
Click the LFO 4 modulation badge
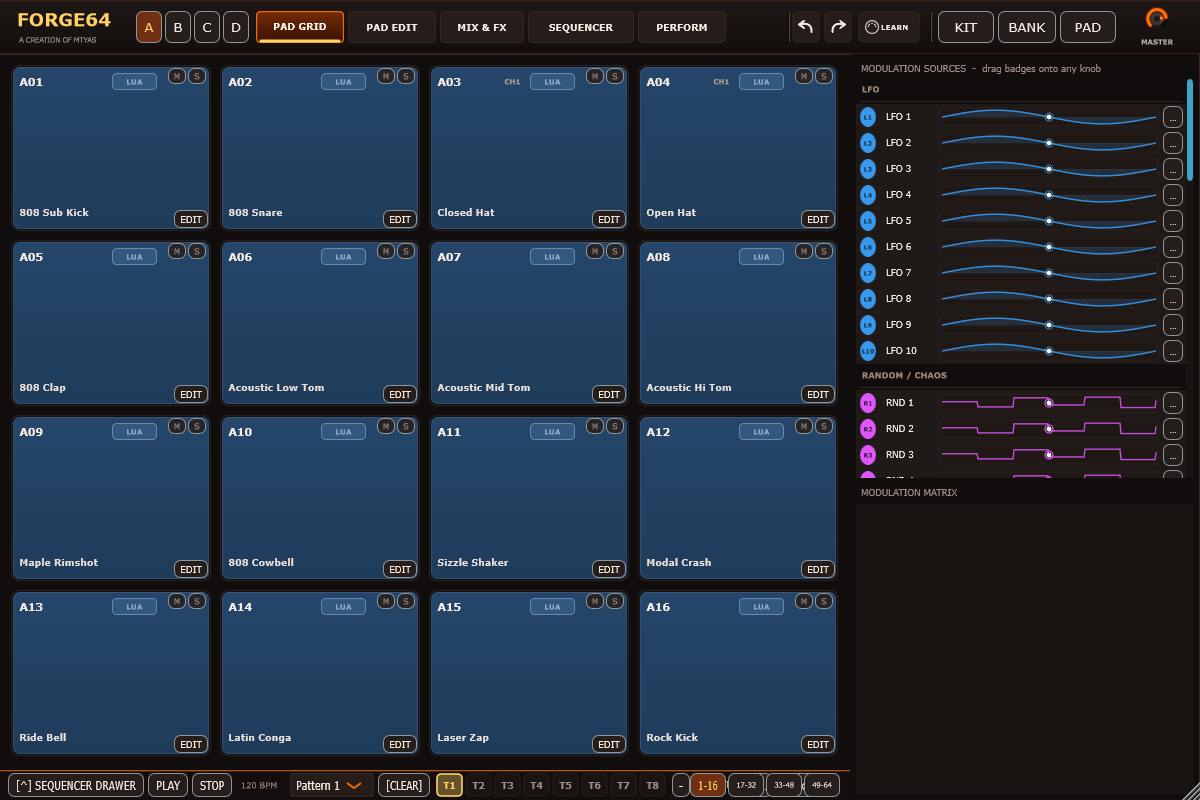[868, 195]
